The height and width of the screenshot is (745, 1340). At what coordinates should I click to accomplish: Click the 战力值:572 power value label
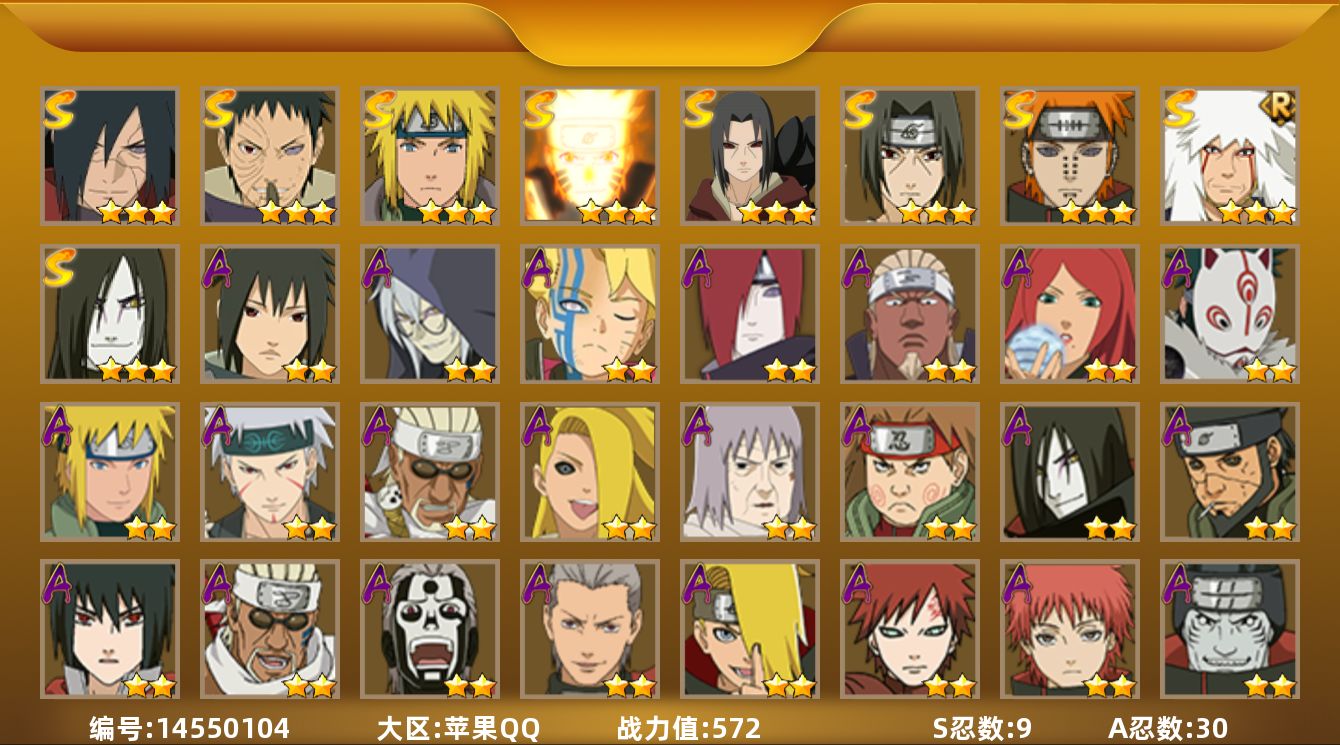point(688,728)
